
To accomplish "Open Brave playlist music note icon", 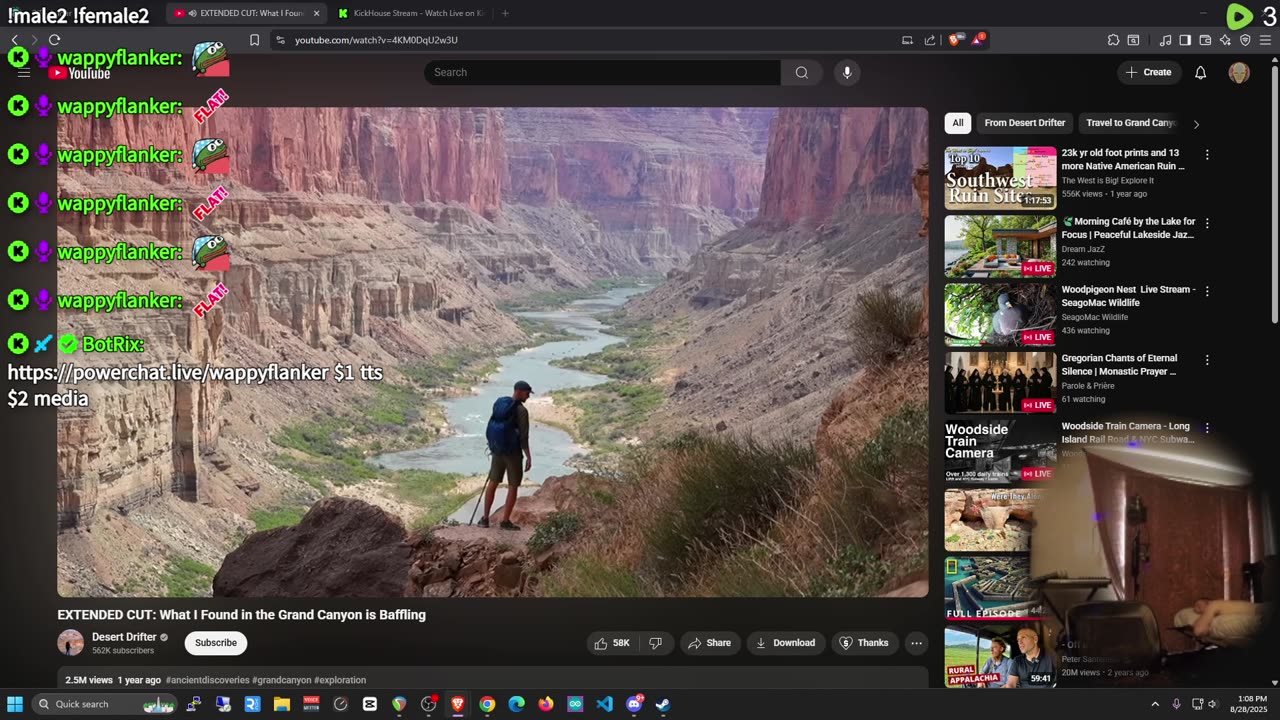I will point(1165,40).
